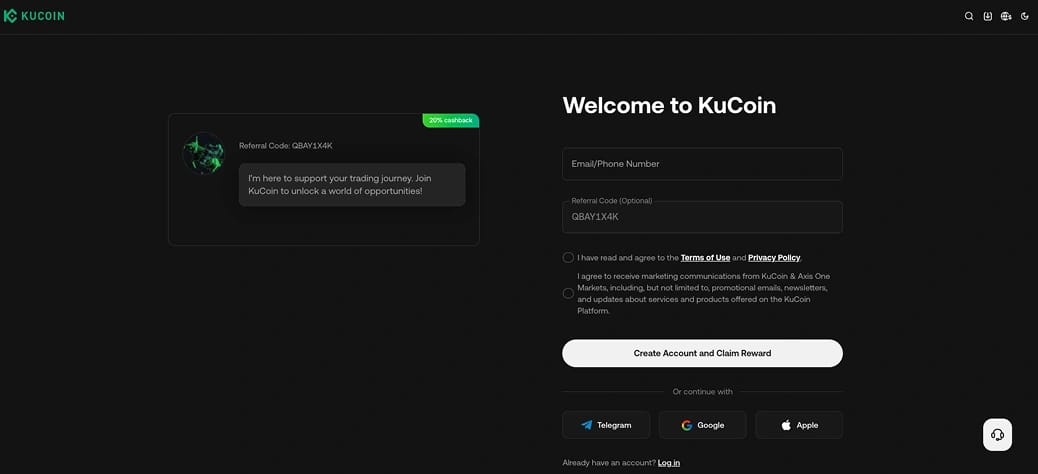Click the 'Welcome to KuCoin' heading
This screenshot has width=1038, height=474.
pos(669,106)
